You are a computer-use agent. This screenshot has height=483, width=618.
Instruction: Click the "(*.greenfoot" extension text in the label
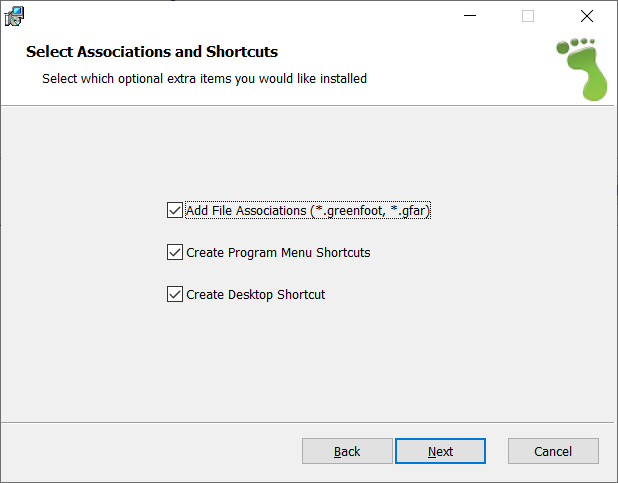coord(347,211)
